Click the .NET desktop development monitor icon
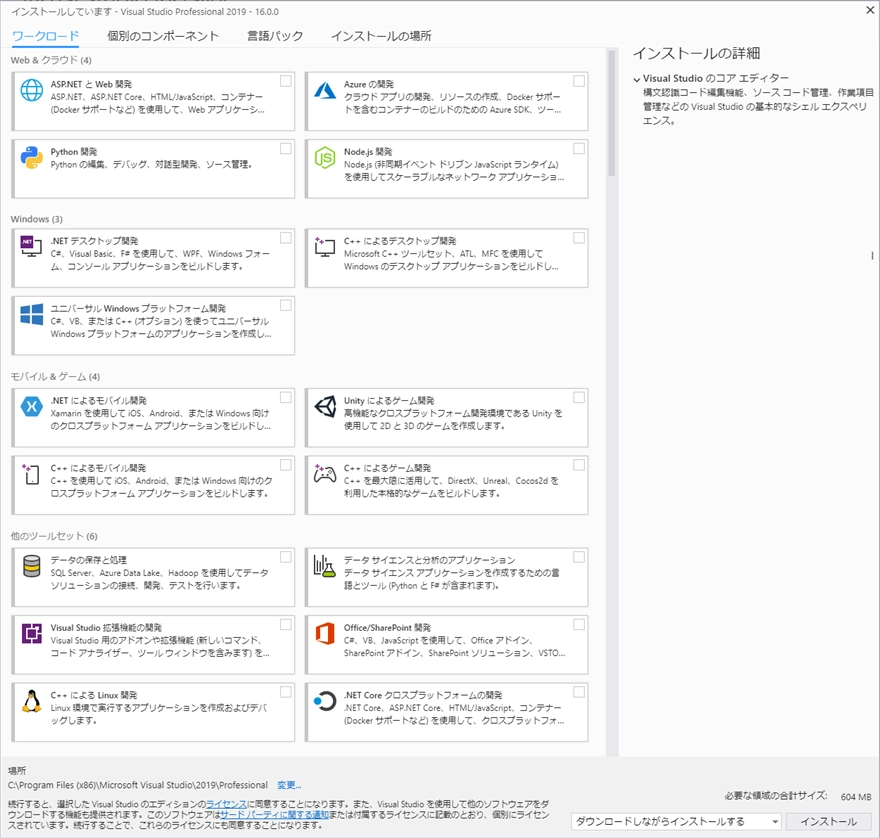 click(x=31, y=246)
